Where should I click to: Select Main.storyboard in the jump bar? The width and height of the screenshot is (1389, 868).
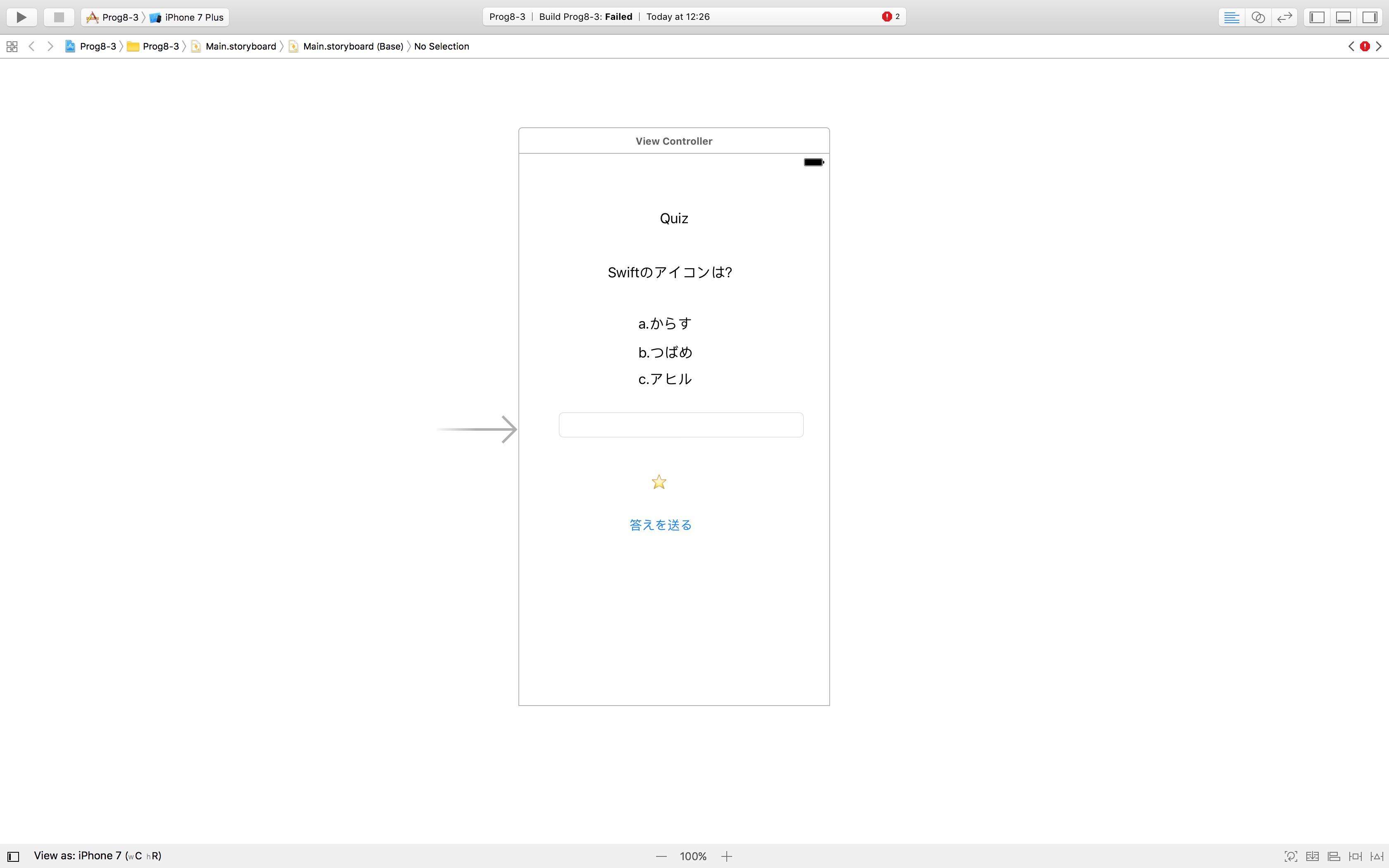click(x=240, y=46)
